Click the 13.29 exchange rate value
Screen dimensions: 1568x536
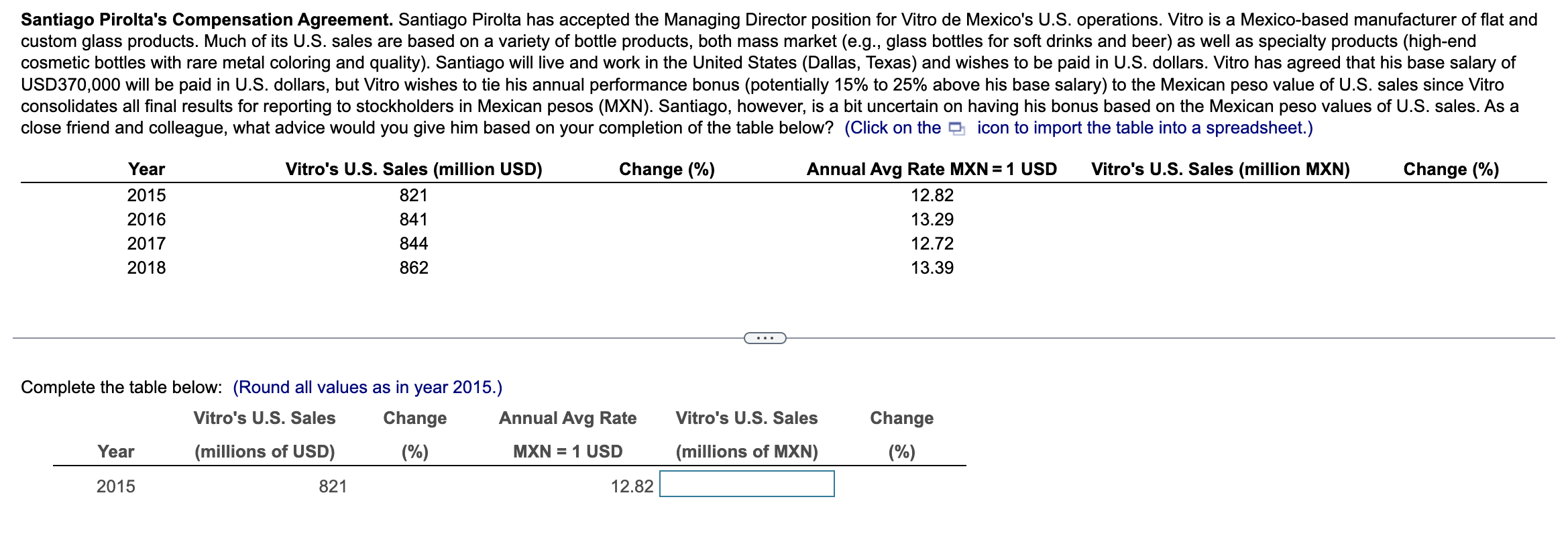pyautogui.click(x=932, y=219)
